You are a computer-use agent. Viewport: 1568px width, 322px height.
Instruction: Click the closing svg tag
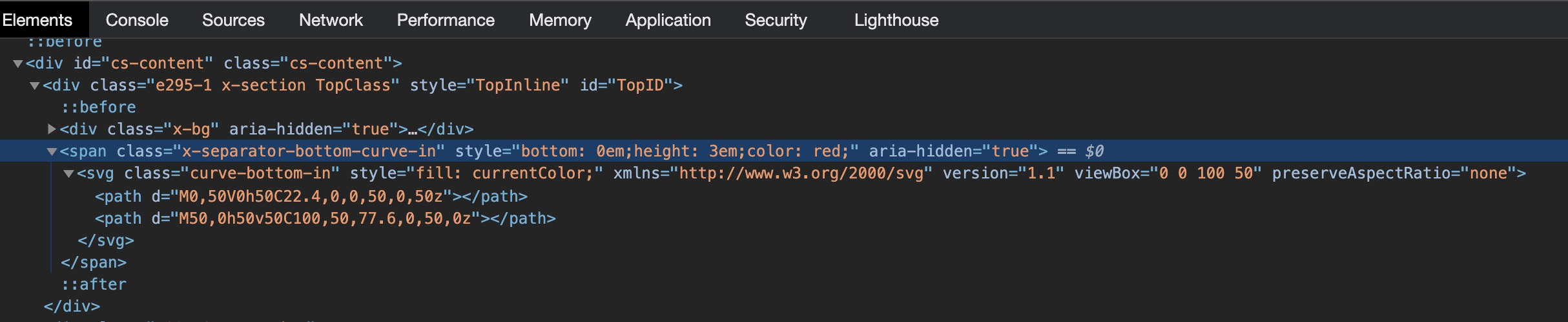coord(106,241)
